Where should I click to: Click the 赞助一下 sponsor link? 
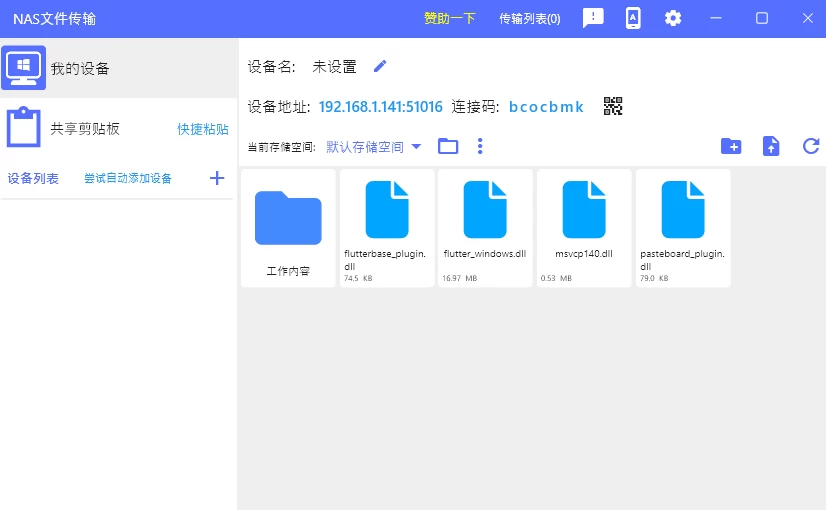pos(450,18)
